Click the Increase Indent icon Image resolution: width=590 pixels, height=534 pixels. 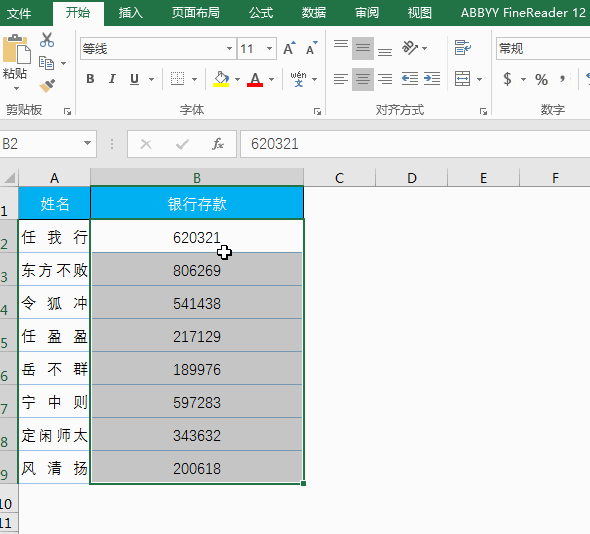click(x=432, y=79)
